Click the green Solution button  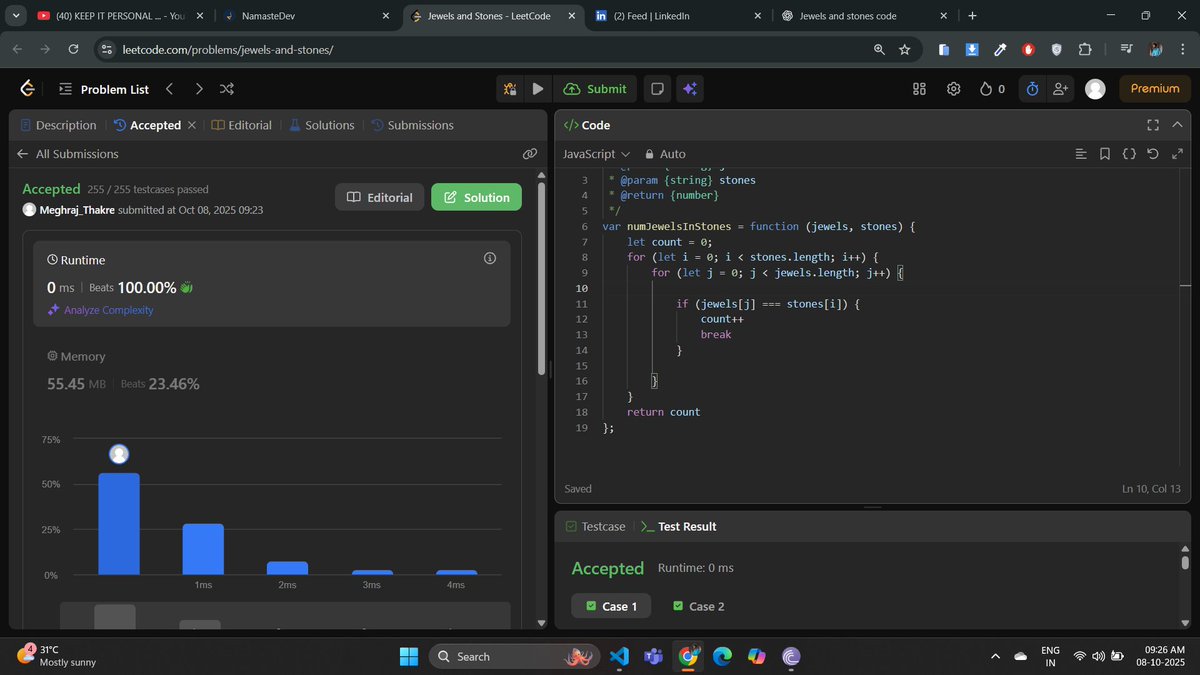click(x=476, y=197)
